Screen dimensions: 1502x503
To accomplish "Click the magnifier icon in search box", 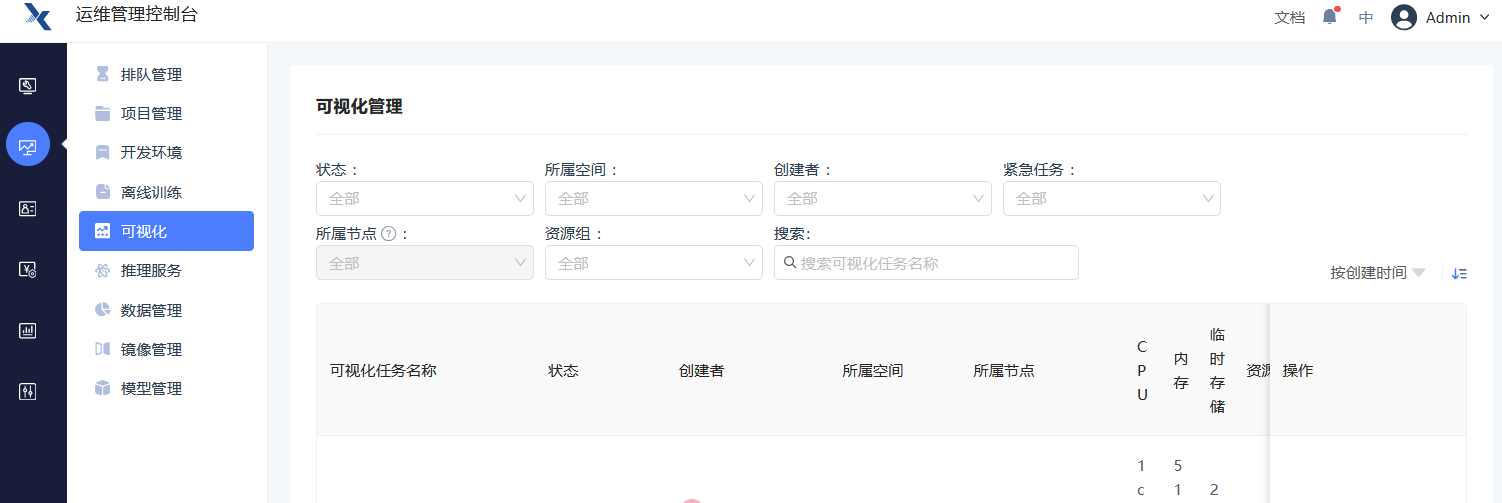I will (790, 263).
